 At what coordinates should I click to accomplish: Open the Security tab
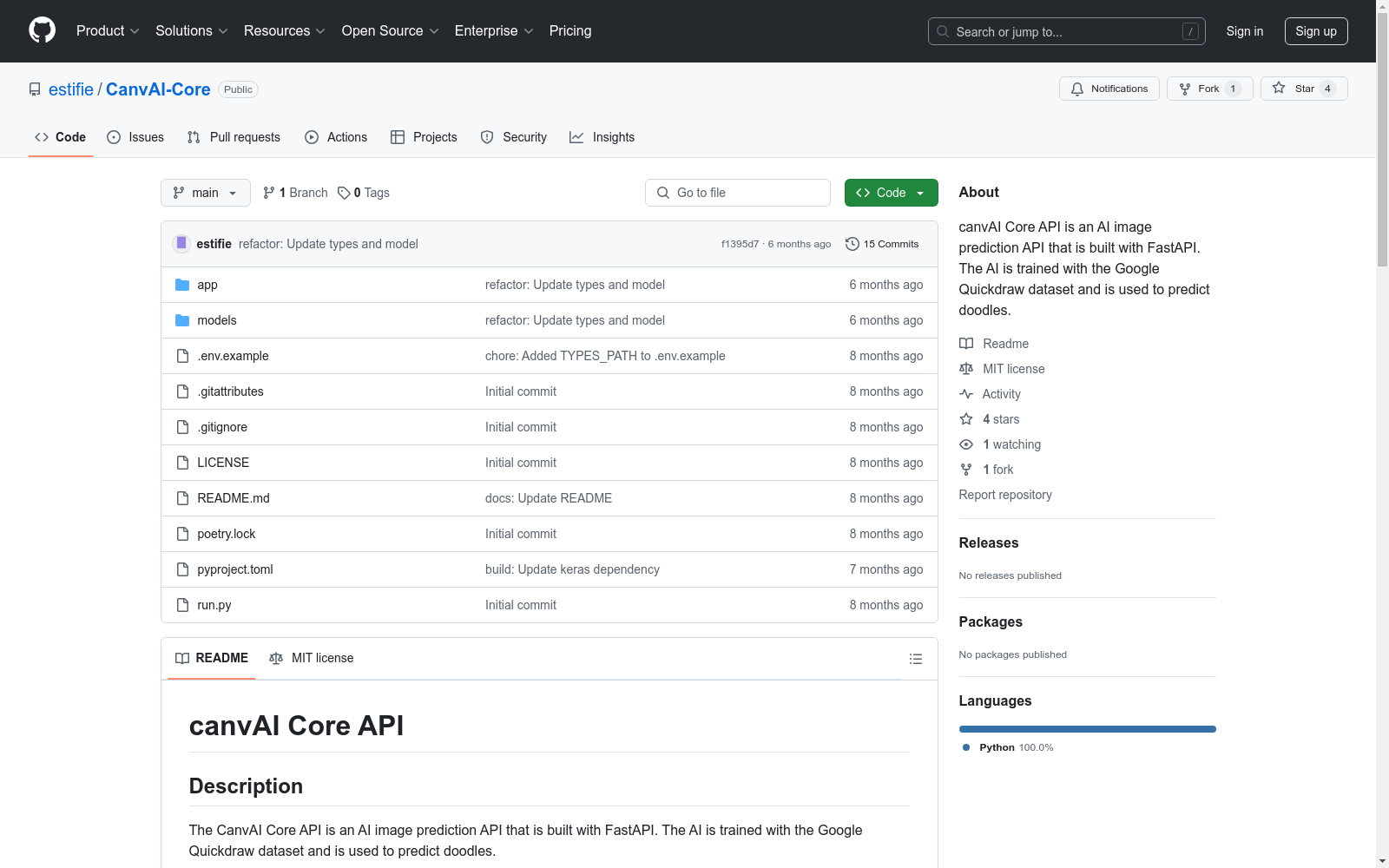point(514,137)
